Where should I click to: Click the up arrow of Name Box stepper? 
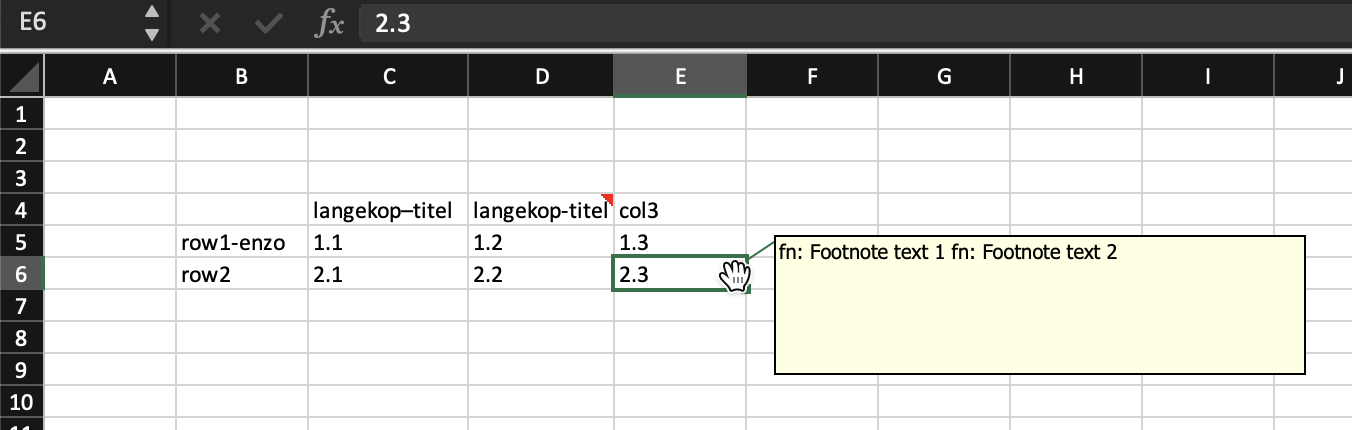coord(151,13)
